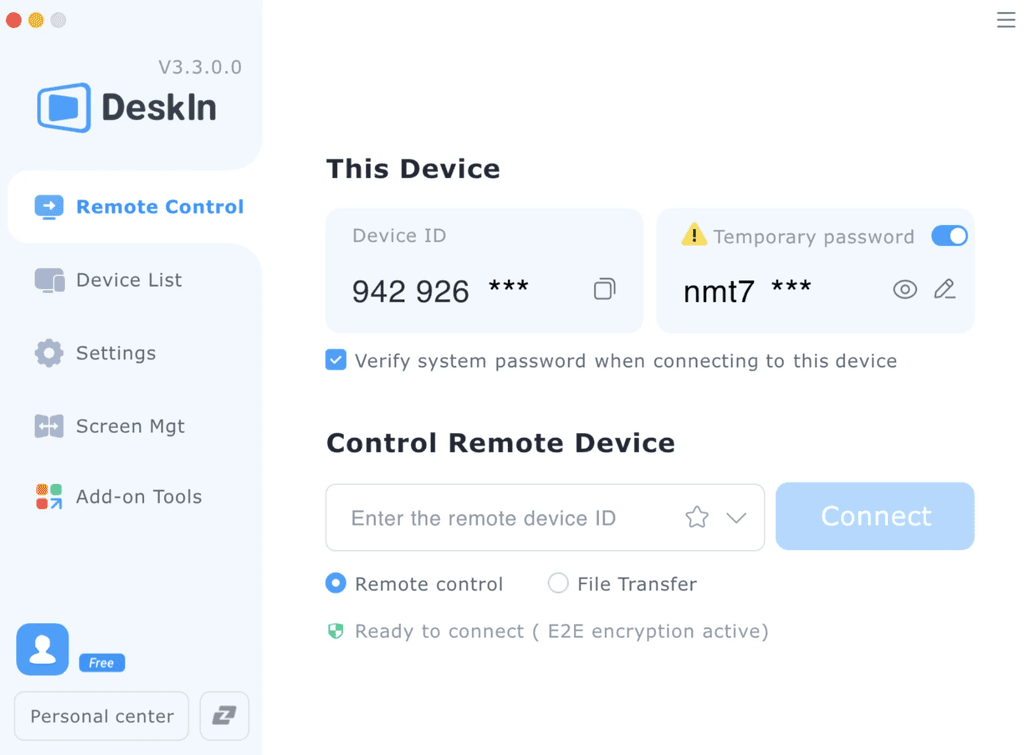This screenshot has width=1024, height=755.
Task: Reveal the temporary password with the eye icon
Action: tap(905, 289)
